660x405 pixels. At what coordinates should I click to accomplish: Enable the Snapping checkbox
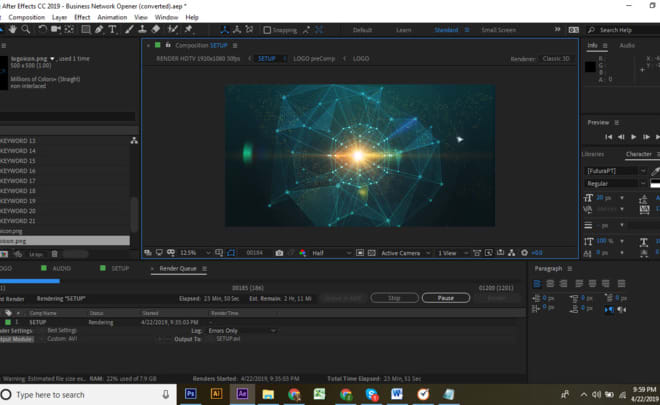point(267,30)
